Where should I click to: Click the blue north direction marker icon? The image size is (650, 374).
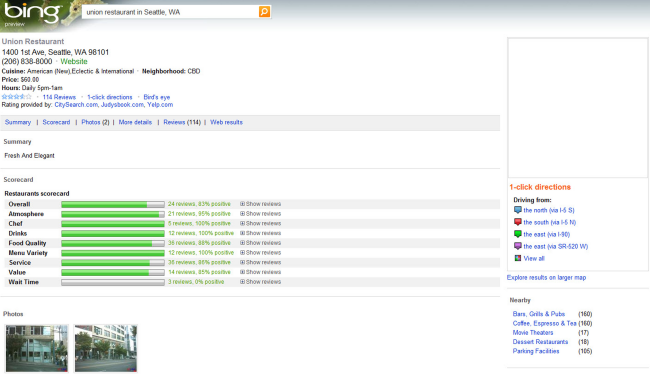click(x=518, y=210)
